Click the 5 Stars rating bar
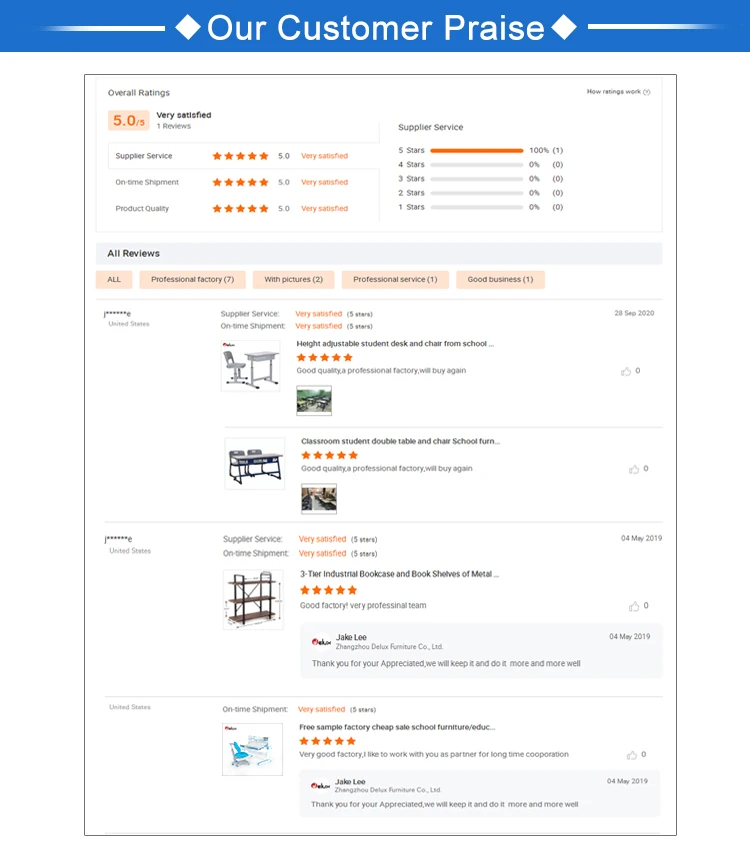 tap(476, 151)
